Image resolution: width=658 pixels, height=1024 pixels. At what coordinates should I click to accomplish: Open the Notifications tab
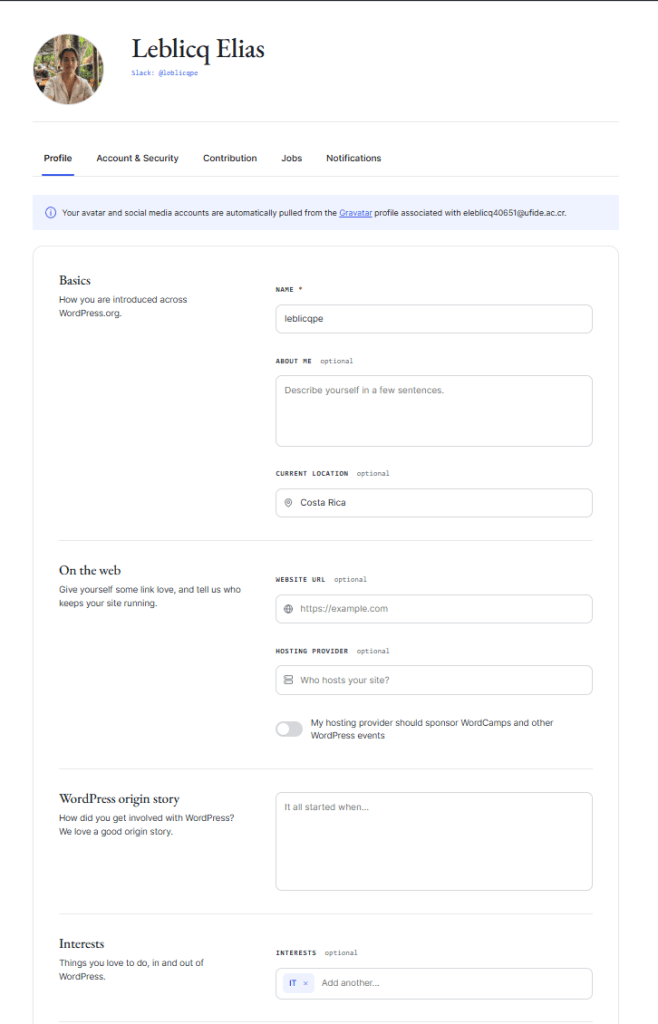pos(353,158)
